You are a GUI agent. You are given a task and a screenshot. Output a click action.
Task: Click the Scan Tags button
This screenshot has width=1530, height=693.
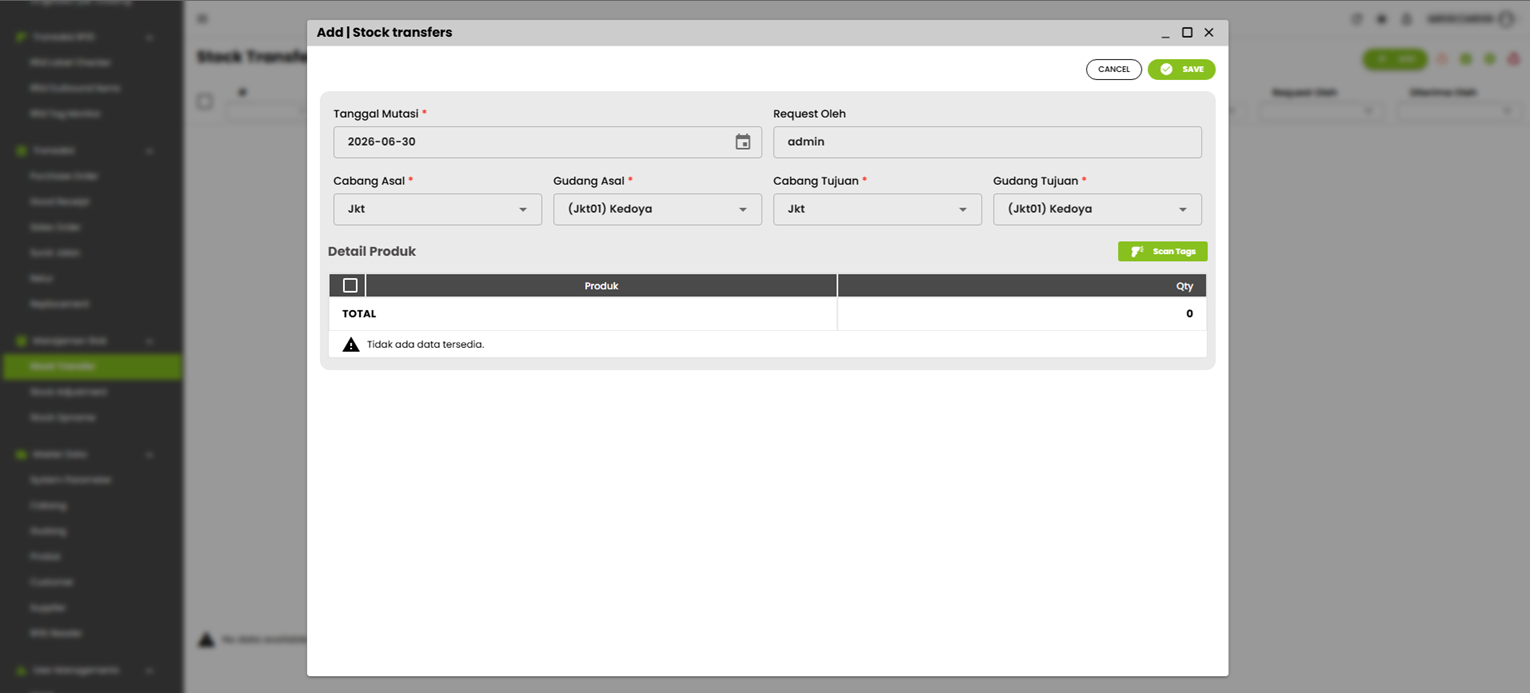(x=1163, y=251)
